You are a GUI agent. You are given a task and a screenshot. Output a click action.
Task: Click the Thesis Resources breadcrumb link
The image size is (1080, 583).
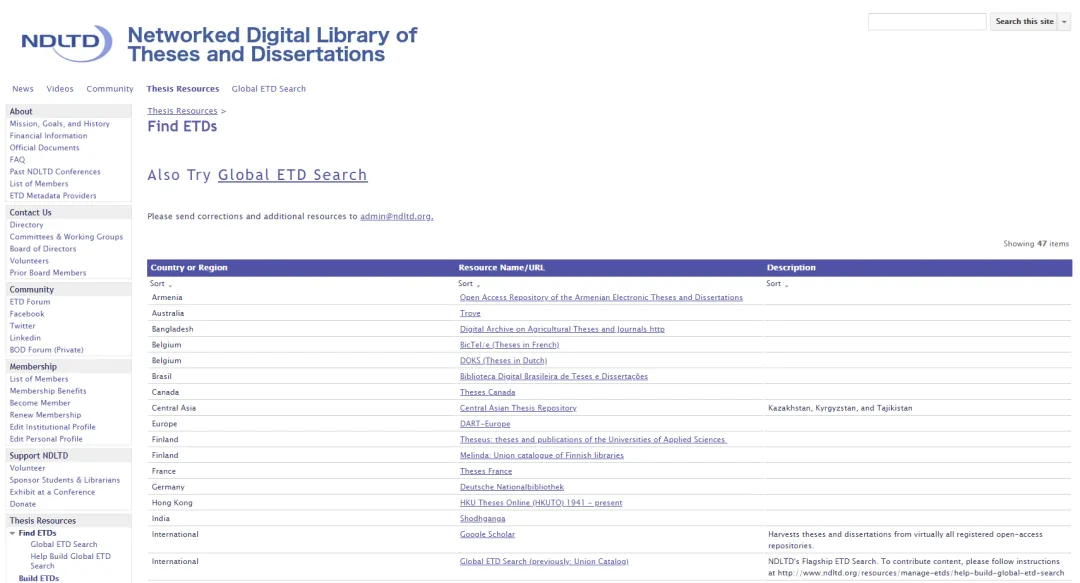click(182, 111)
